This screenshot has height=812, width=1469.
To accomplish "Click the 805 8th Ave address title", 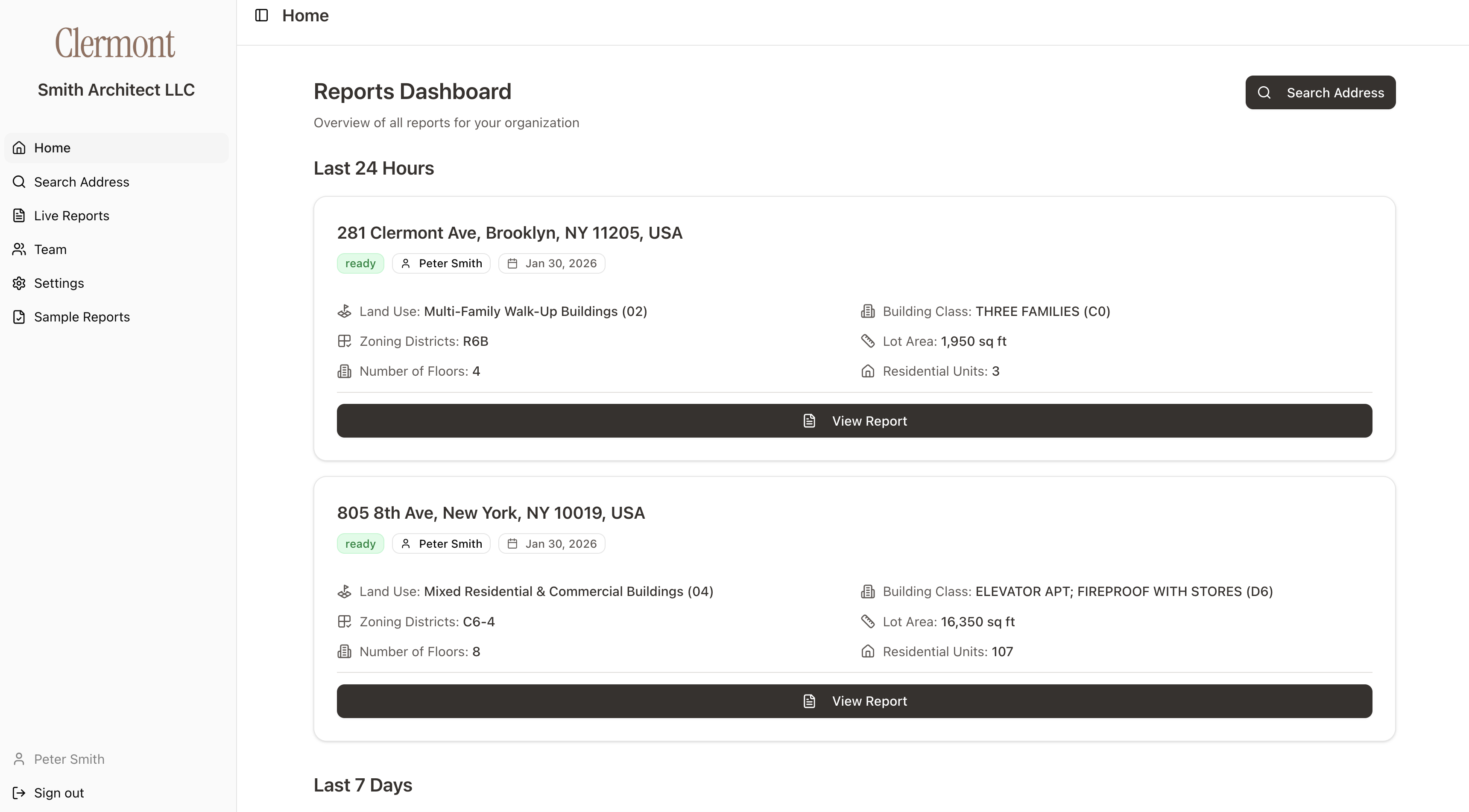I will click(x=490, y=513).
